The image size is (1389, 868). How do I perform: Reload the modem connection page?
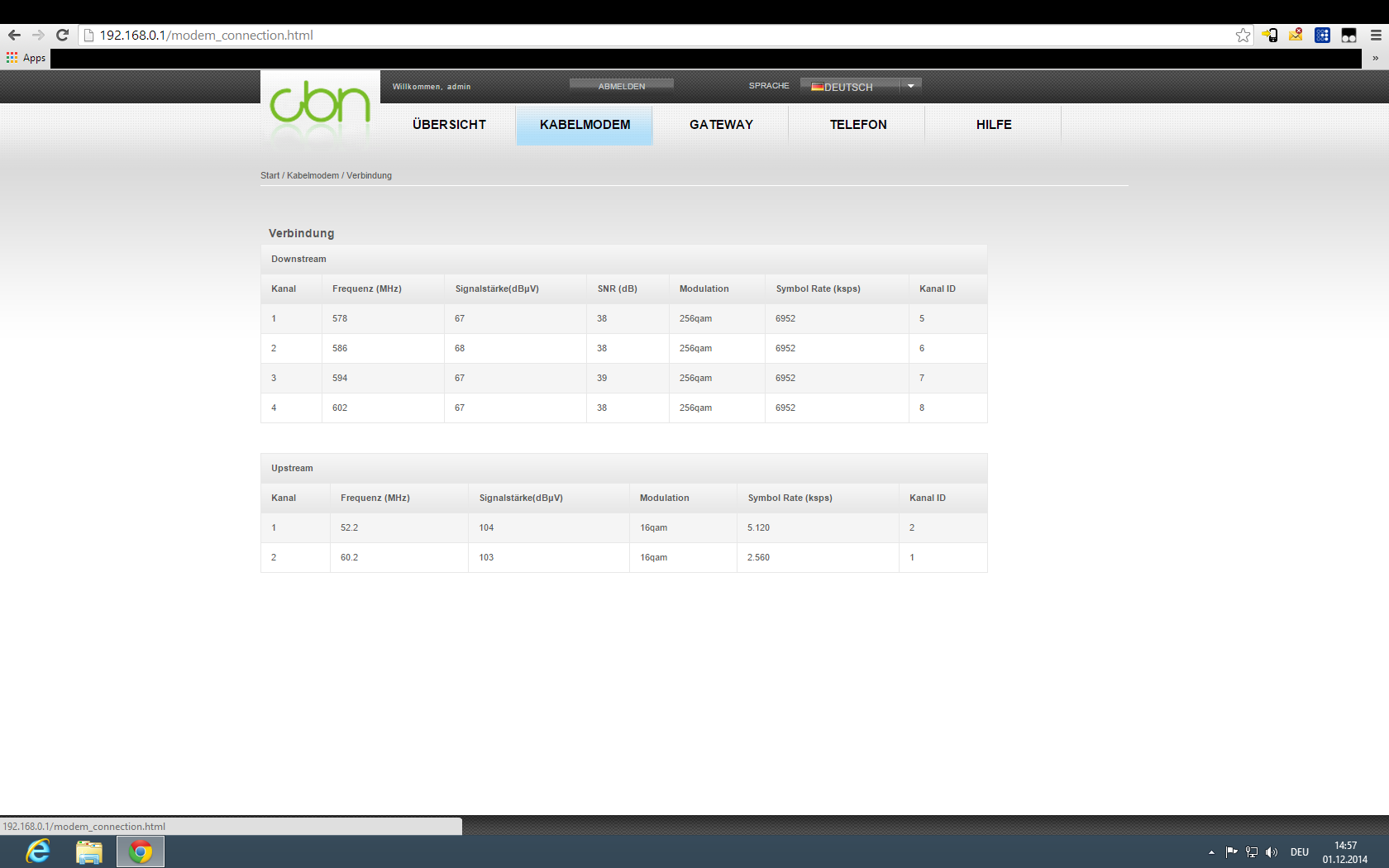click(62, 35)
